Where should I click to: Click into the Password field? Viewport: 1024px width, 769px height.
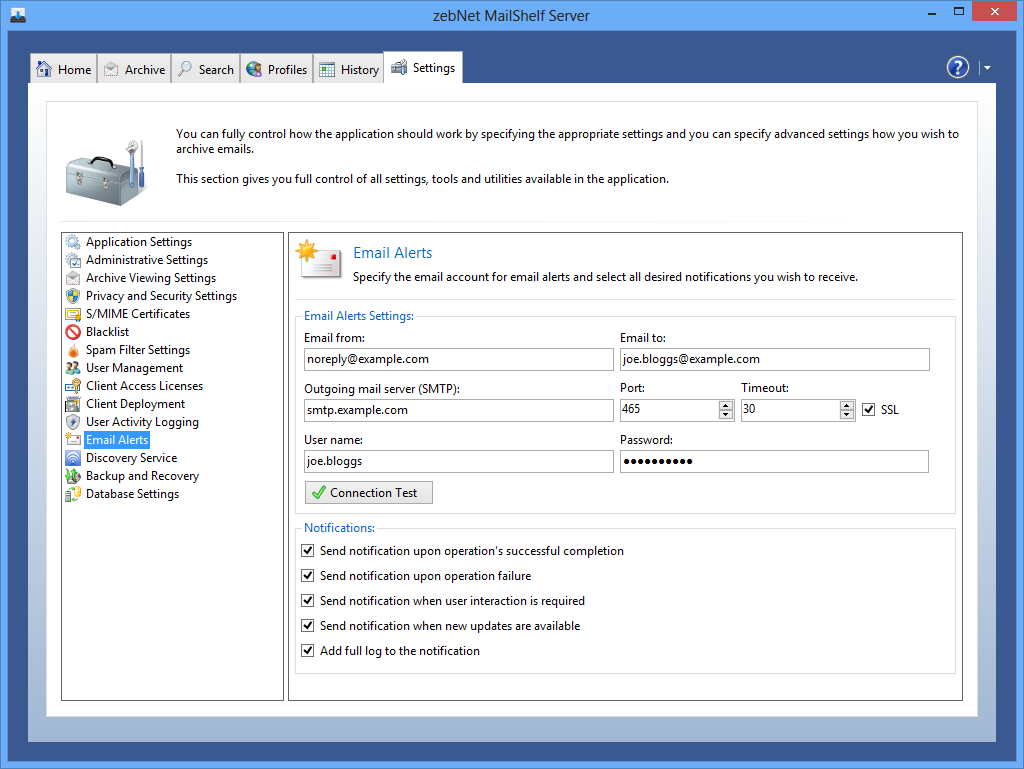773,461
